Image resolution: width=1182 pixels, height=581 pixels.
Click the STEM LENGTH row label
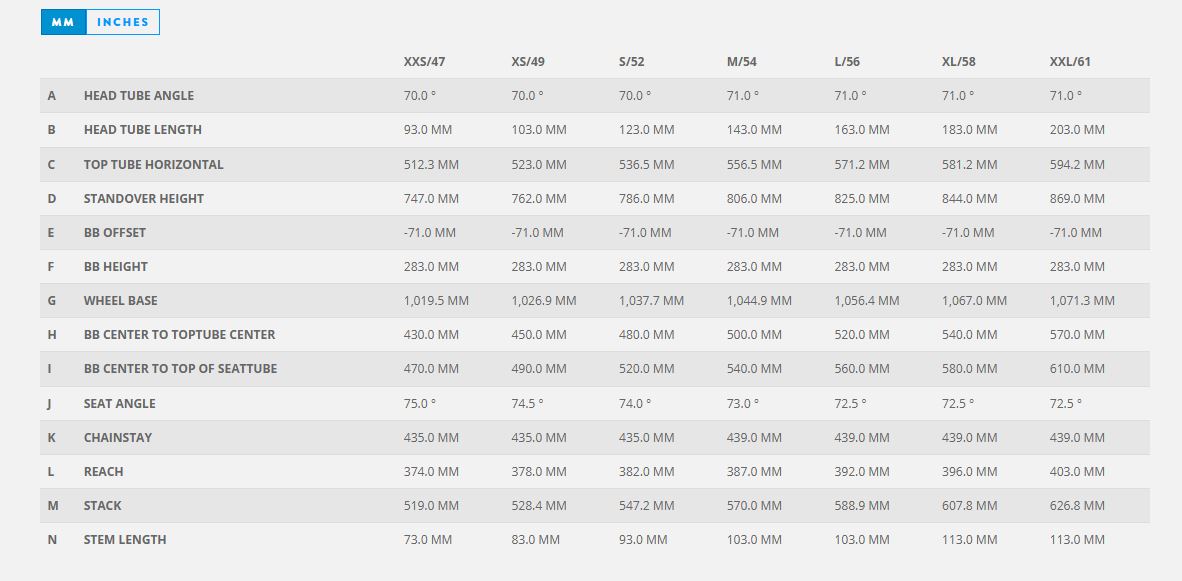click(x=125, y=540)
